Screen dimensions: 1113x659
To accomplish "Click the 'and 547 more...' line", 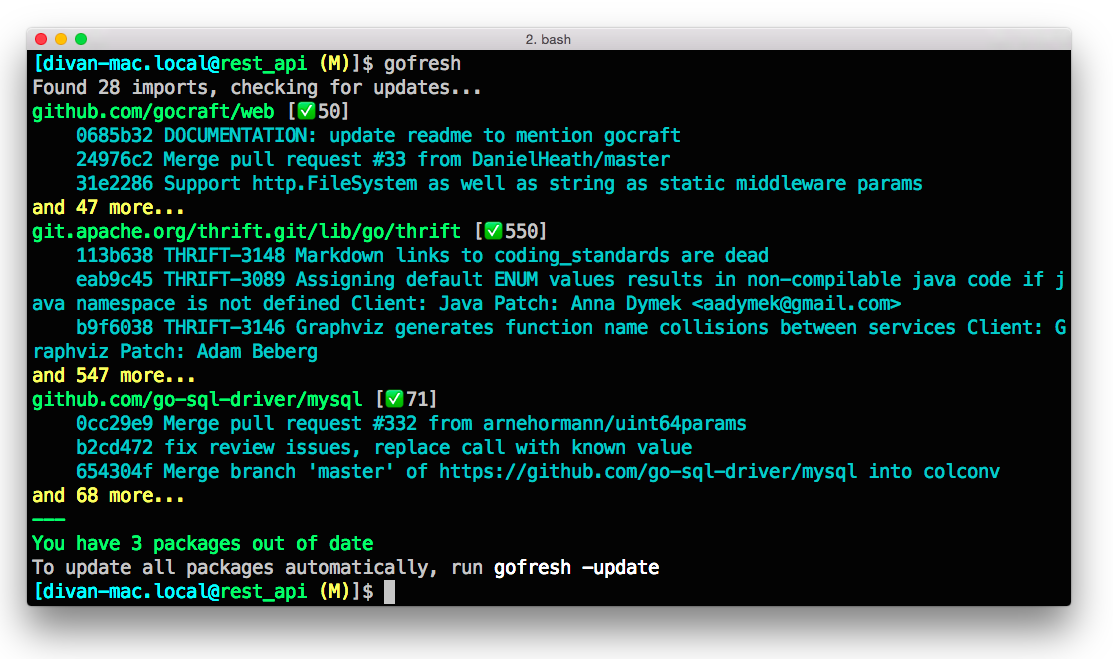I will click(x=114, y=376).
